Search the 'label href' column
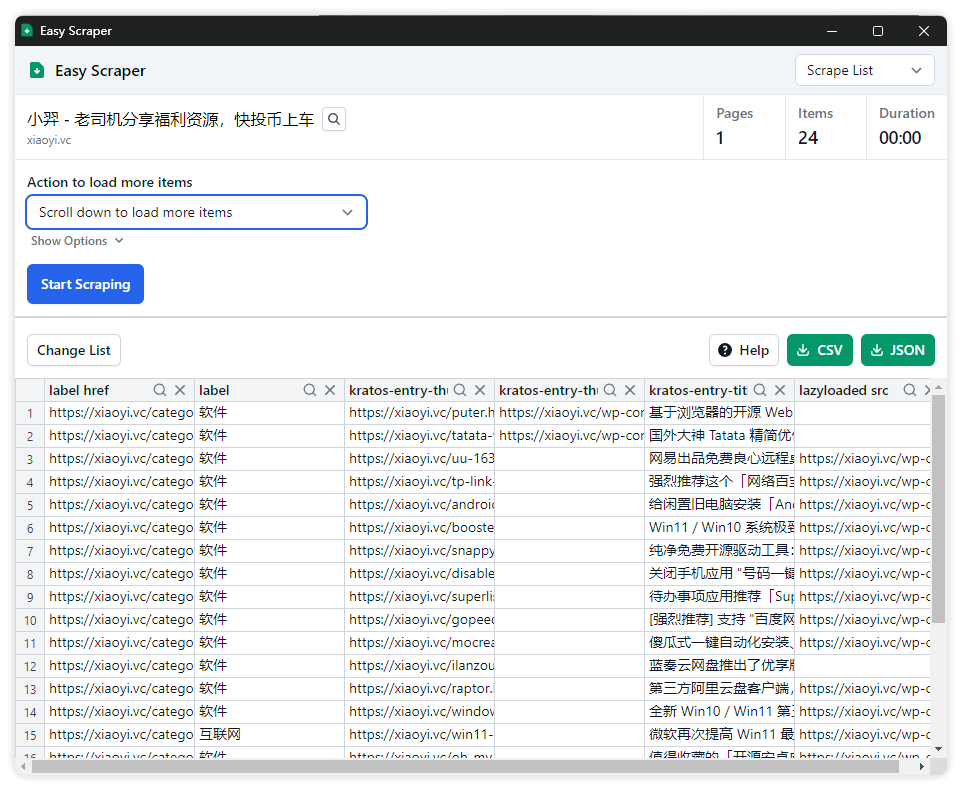Viewport: 962px width, 790px height. [x=160, y=390]
